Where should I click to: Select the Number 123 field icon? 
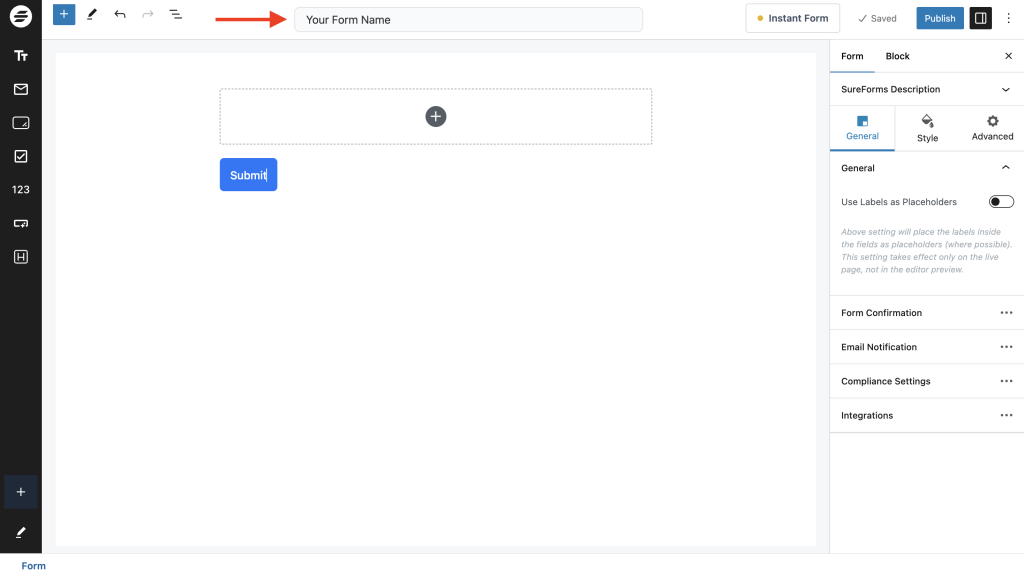[x=20, y=189]
